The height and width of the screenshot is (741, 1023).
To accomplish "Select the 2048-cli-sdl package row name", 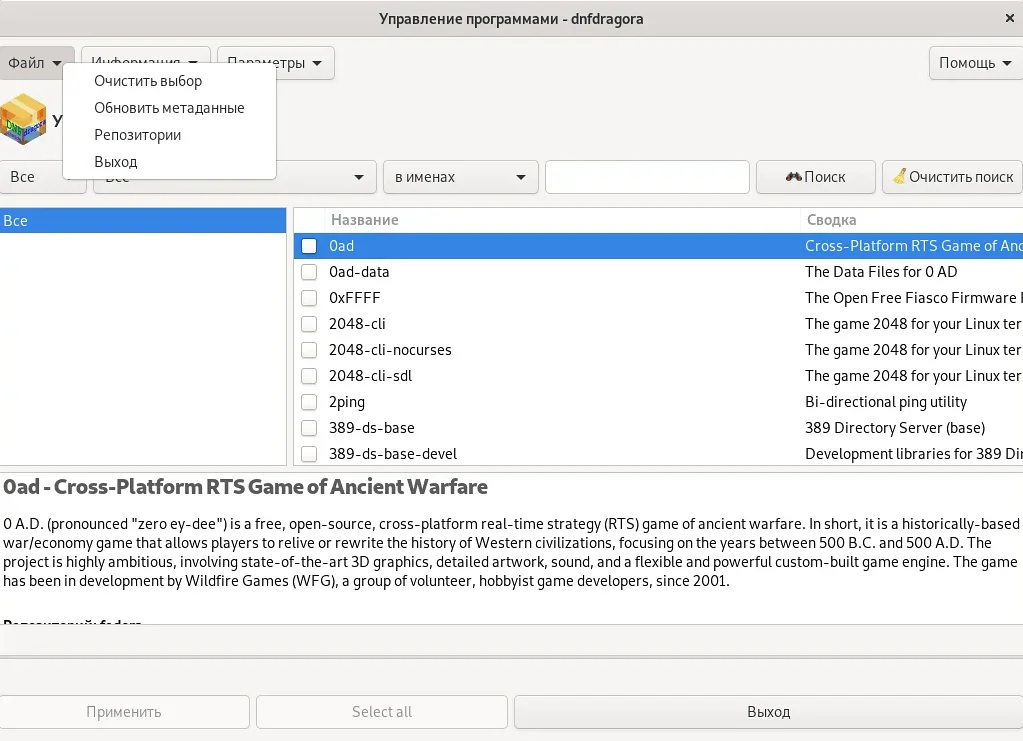I will pos(371,376).
